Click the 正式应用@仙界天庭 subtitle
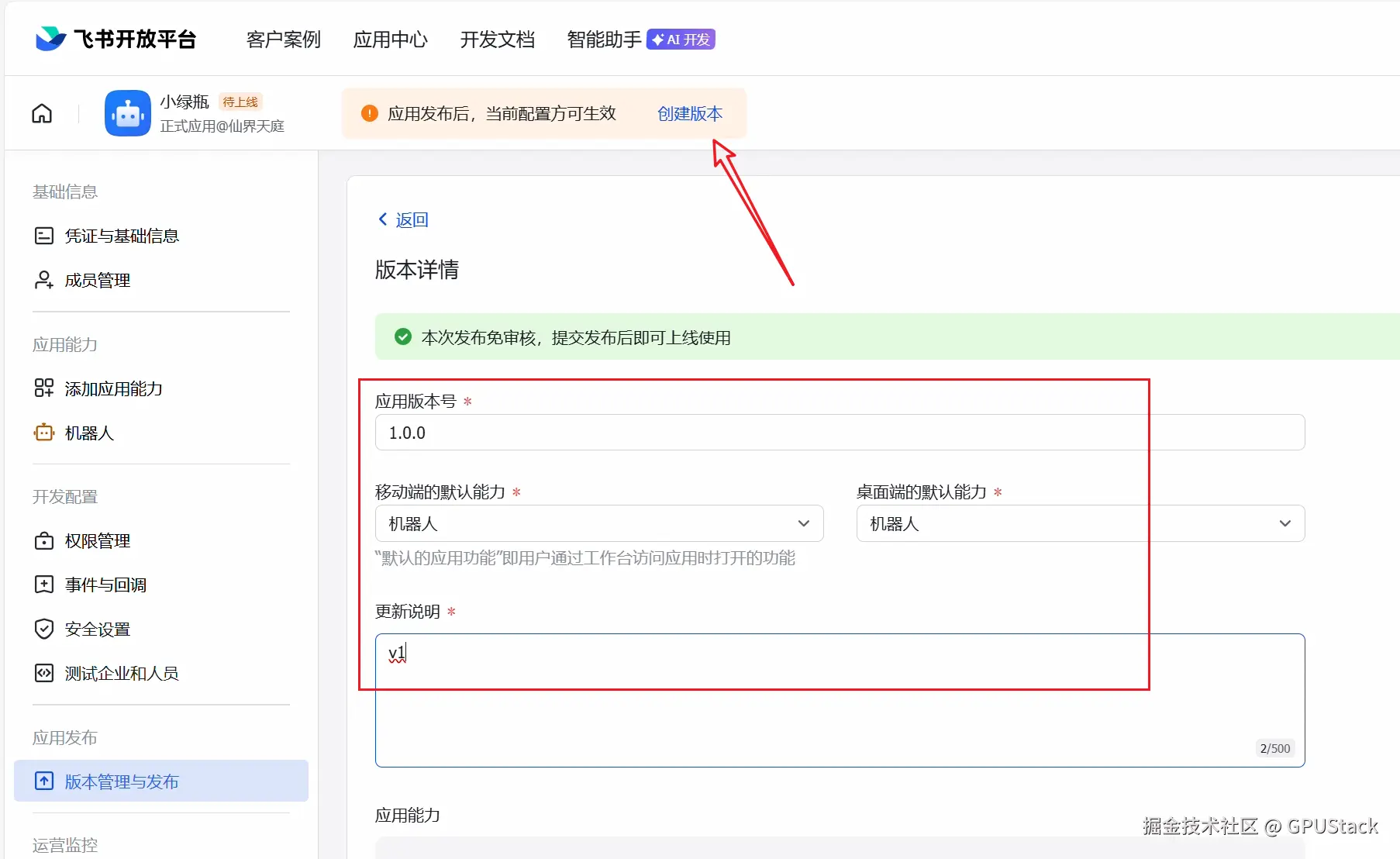1400x859 pixels. click(222, 126)
